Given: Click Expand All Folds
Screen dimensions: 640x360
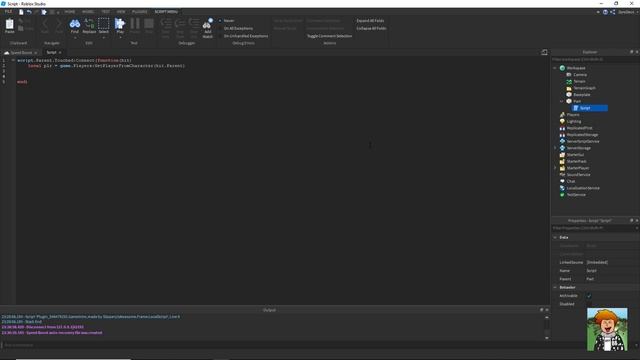Looking at the screenshot, I should click(x=370, y=20).
